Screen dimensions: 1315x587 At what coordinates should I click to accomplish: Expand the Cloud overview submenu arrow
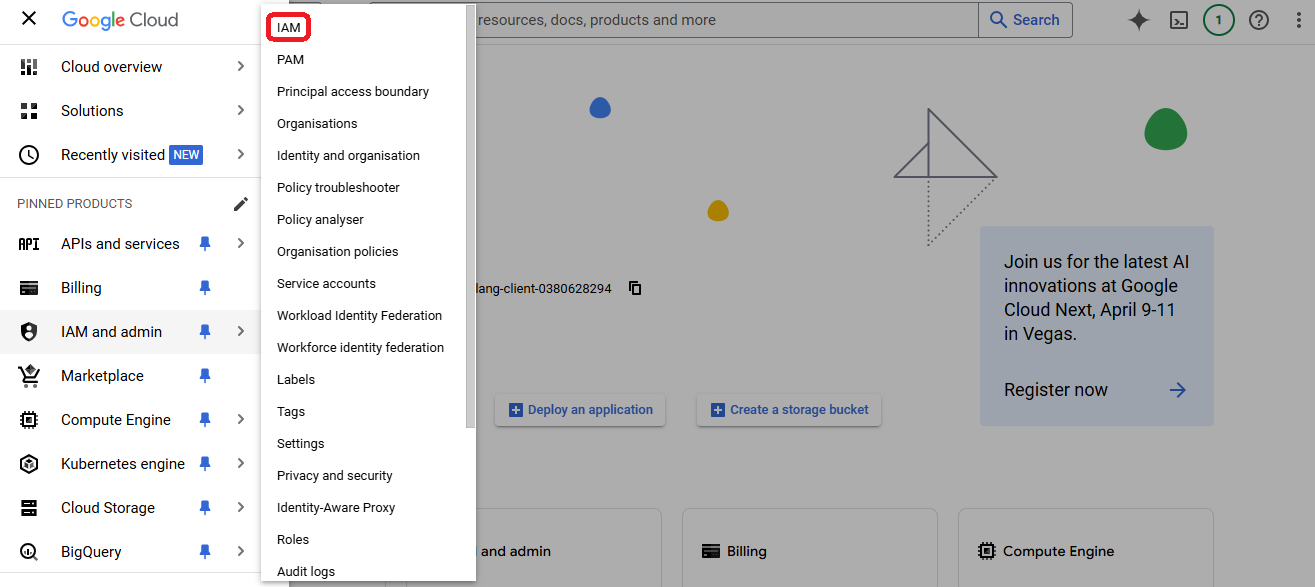pos(240,67)
